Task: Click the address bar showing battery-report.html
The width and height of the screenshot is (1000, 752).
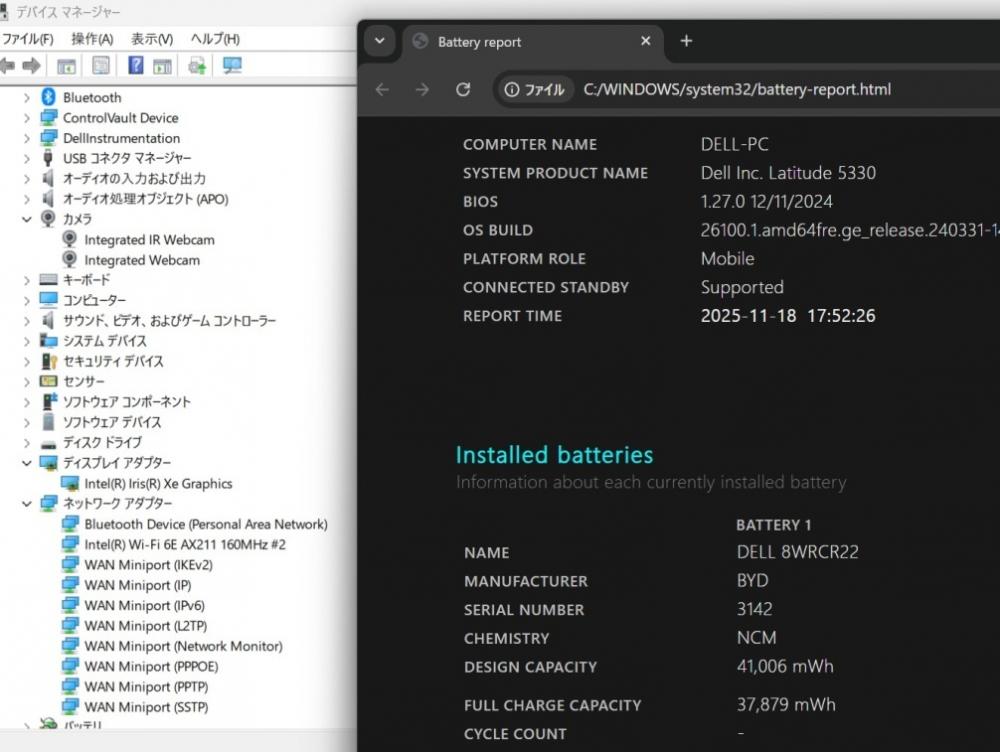Action: [x=736, y=89]
